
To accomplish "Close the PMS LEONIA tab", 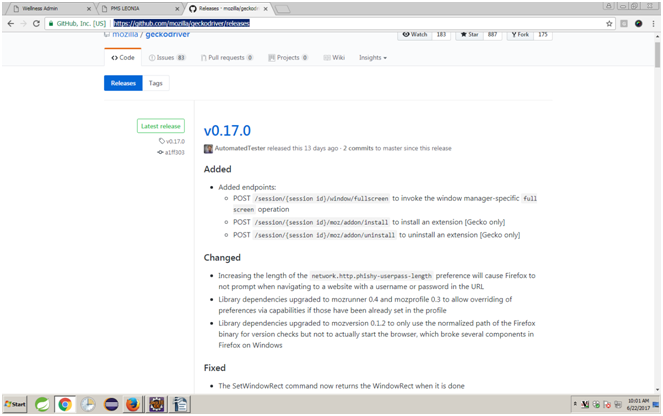I will click(x=177, y=8).
